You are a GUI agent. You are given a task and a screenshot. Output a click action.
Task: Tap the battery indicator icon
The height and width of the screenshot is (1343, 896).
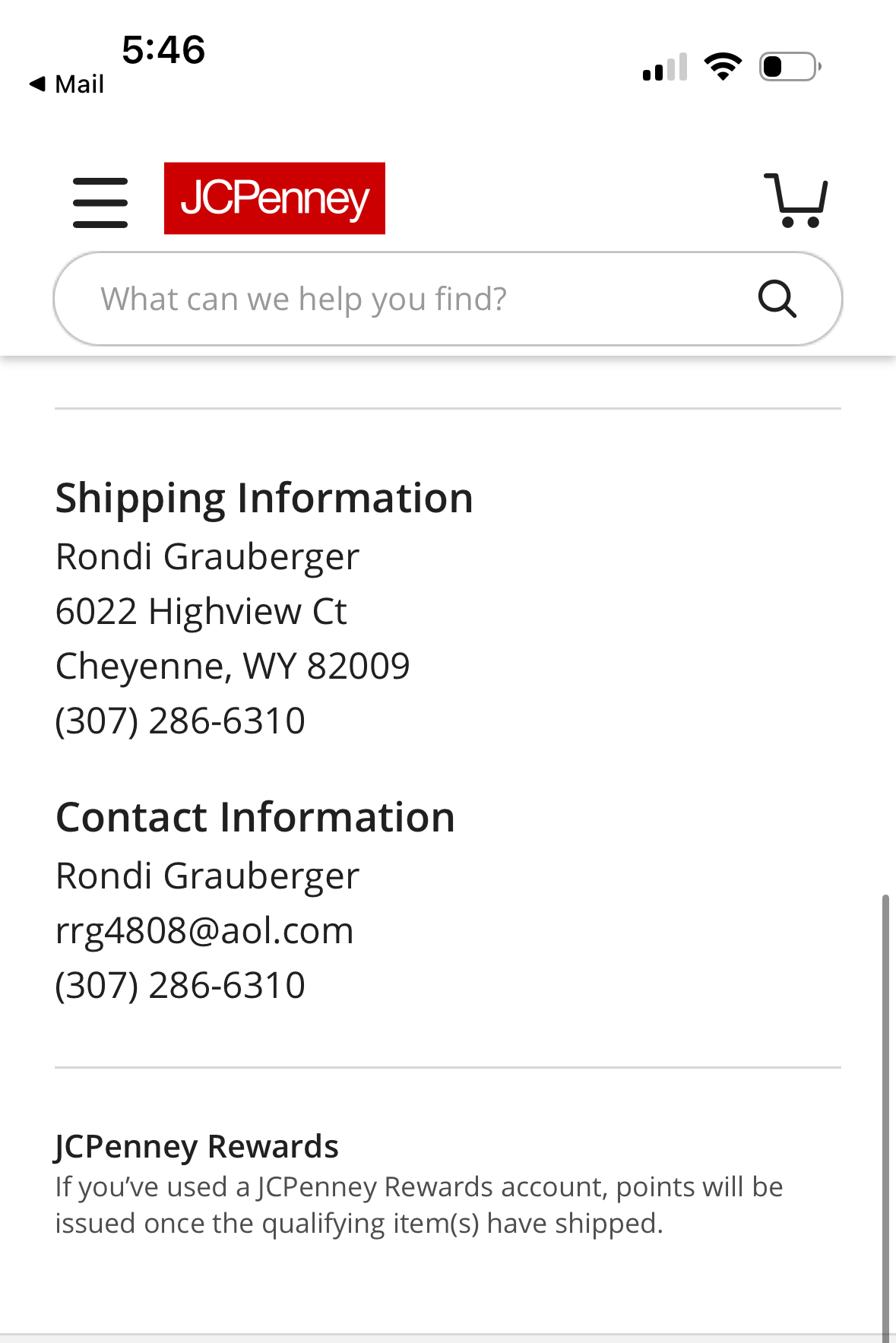[790, 67]
